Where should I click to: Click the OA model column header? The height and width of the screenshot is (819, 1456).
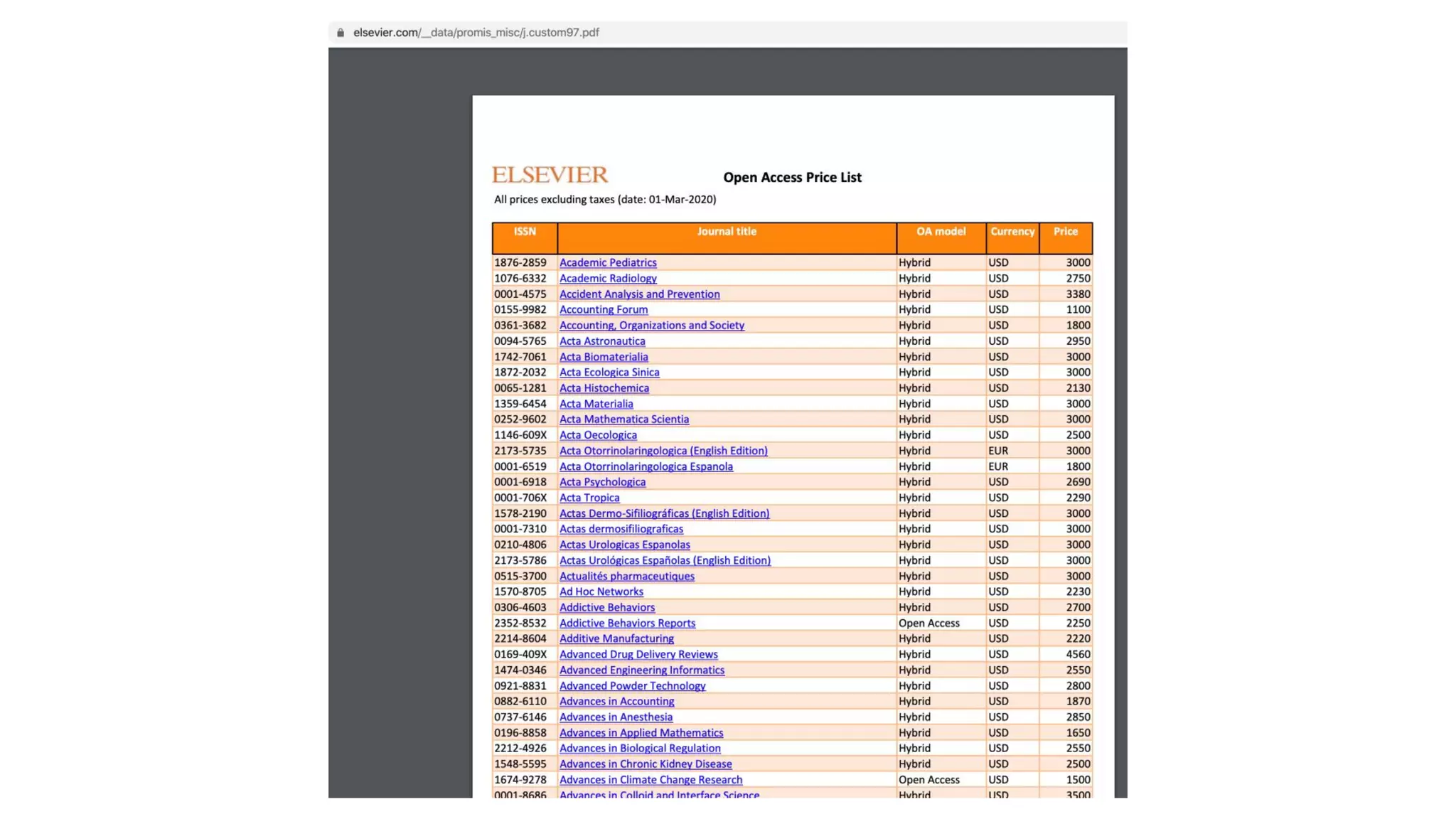pos(941,232)
